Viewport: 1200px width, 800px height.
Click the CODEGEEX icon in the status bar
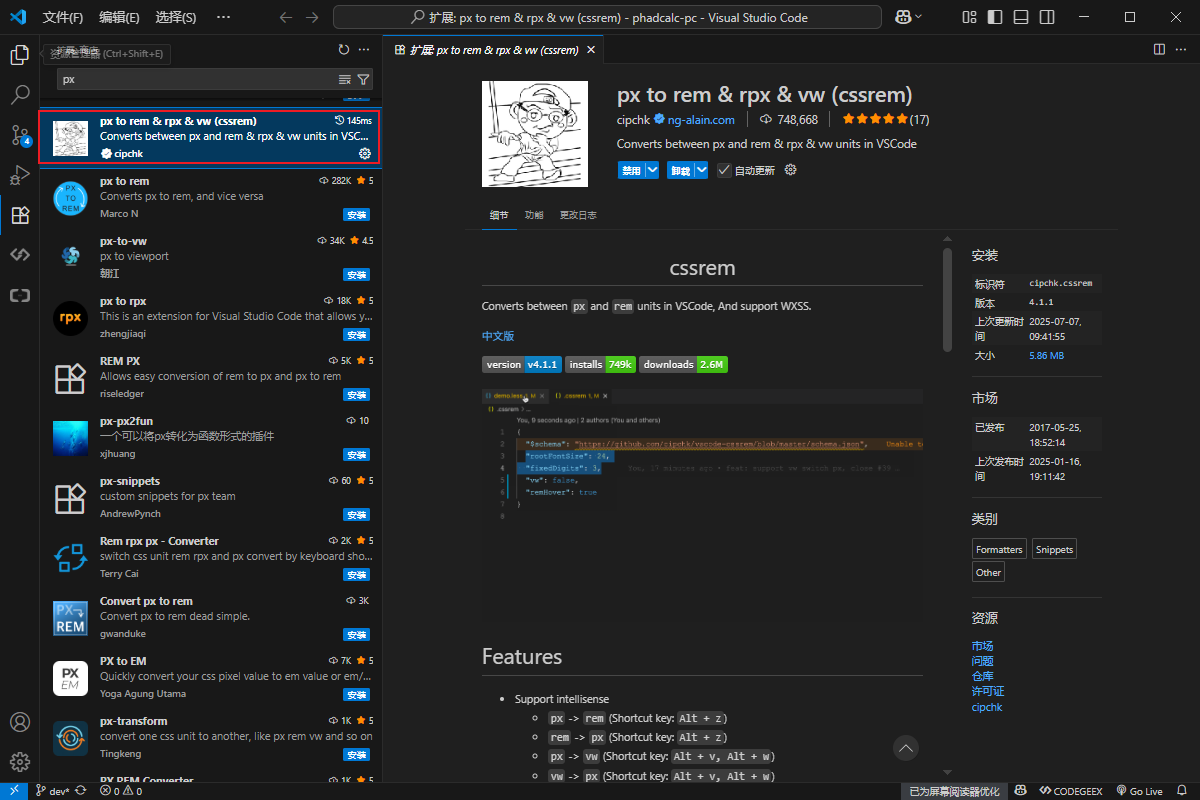[1070, 790]
